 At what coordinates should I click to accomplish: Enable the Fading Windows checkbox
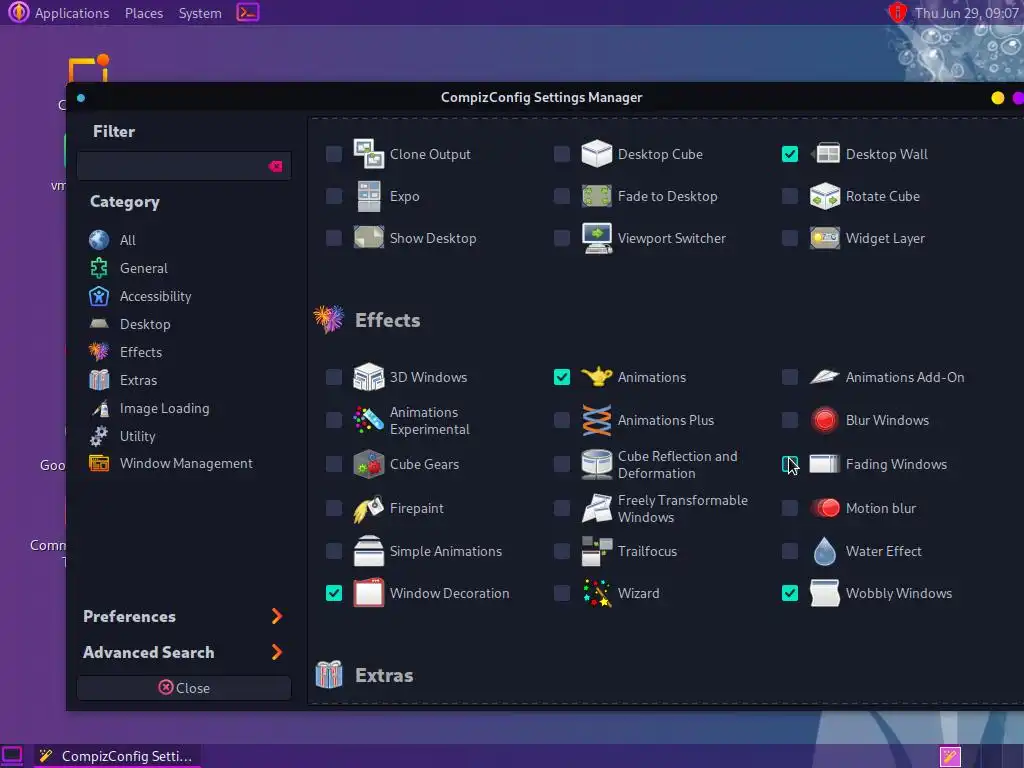pyautogui.click(x=790, y=464)
